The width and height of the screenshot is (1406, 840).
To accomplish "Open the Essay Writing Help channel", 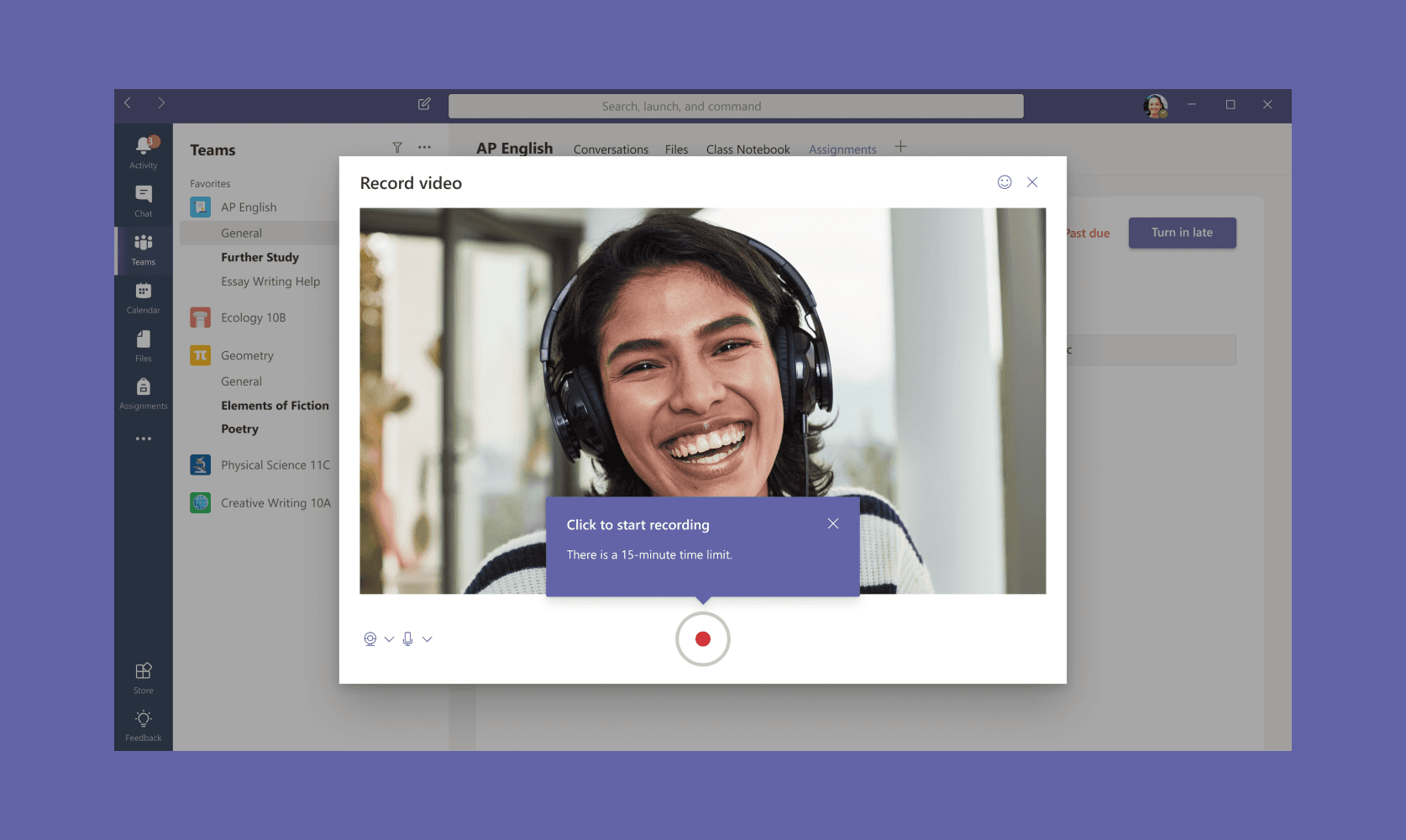I will click(x=270, y=281).
